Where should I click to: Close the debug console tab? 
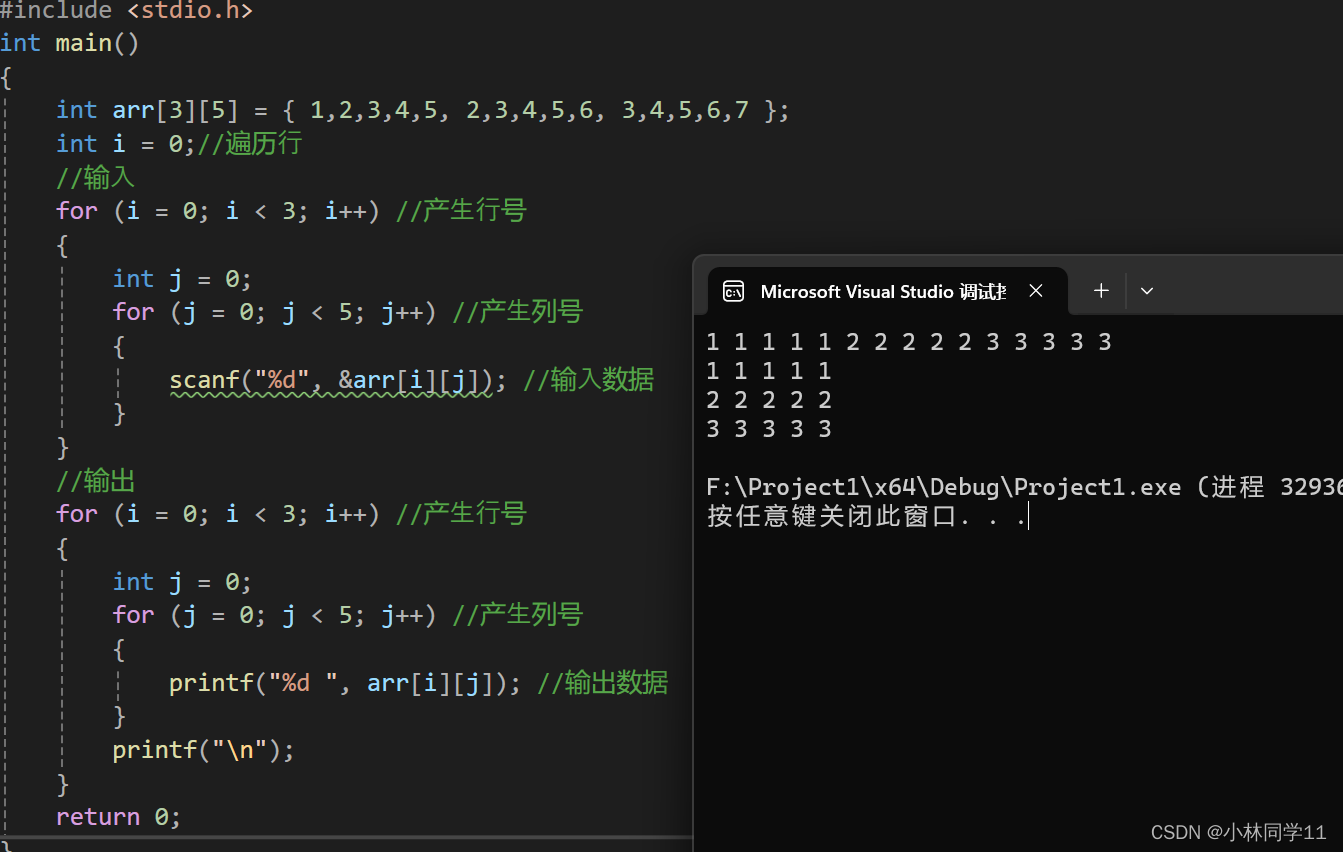[1036, 291]
